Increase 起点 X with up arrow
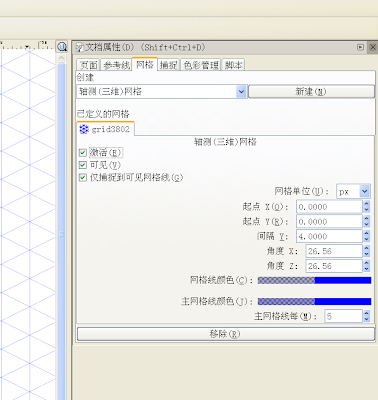 click(x=367, y=204)
